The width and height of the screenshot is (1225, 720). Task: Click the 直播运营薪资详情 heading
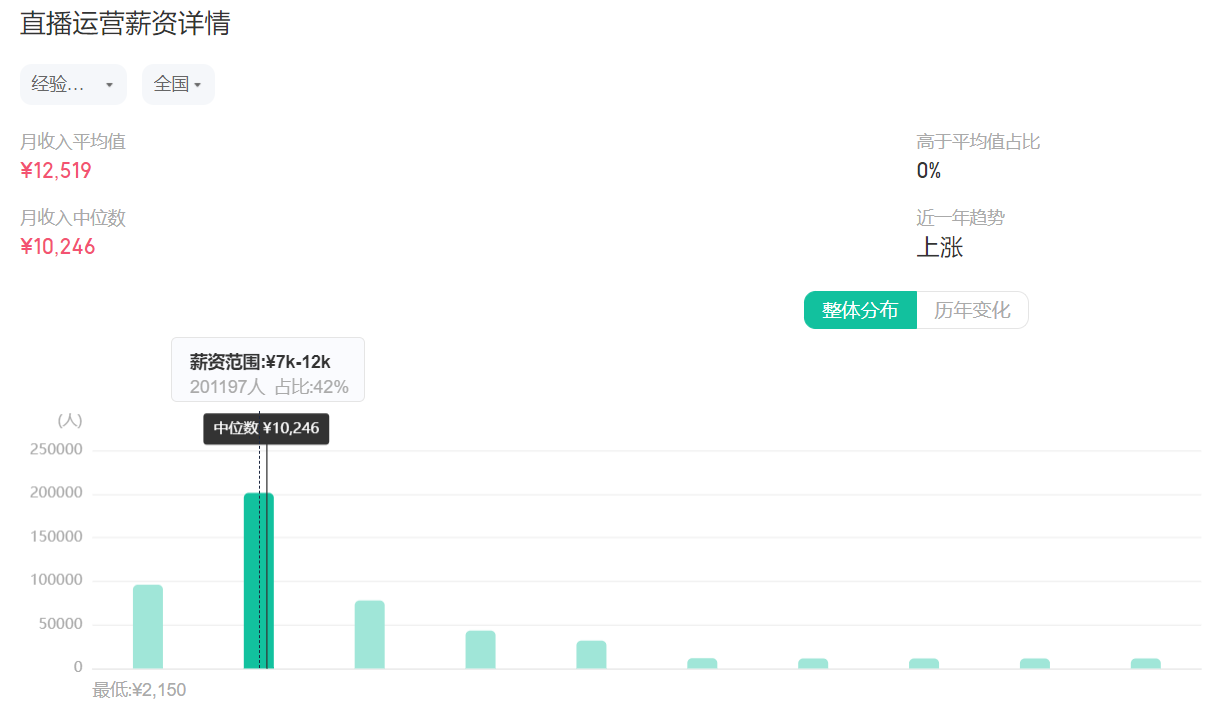(x=125, y=24)
